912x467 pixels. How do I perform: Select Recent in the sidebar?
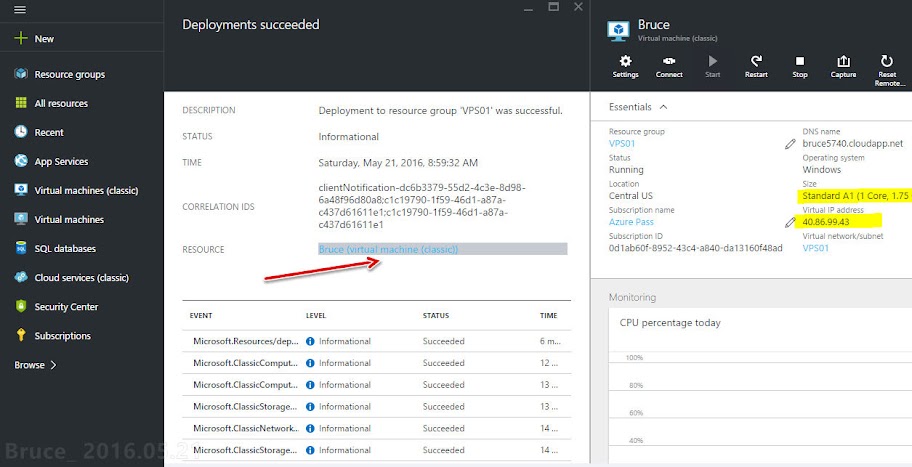tap(49, 133)
